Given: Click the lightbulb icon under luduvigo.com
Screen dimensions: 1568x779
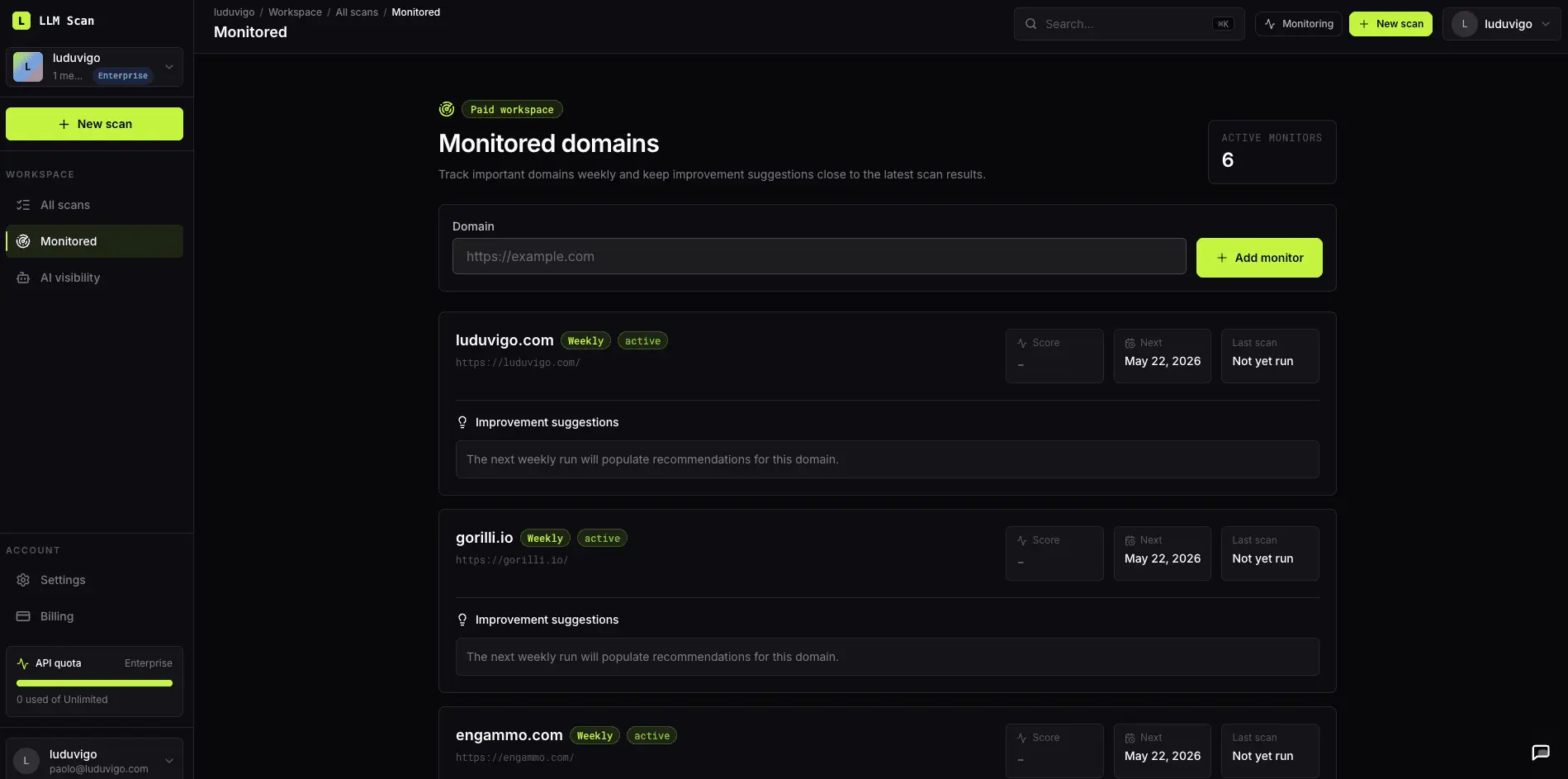Looking at the screenshot, I should tap(462, 422).
